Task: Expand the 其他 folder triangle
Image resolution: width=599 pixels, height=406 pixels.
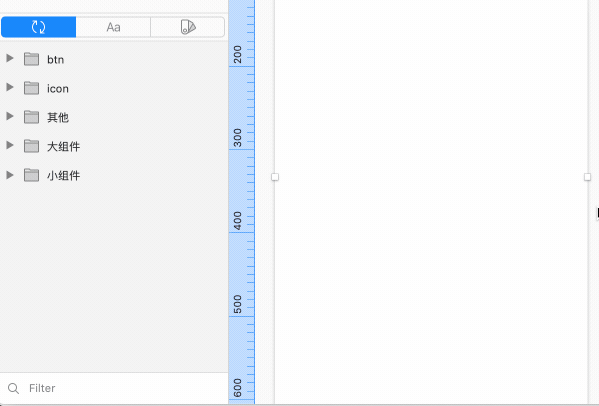Action: [10, 116]
